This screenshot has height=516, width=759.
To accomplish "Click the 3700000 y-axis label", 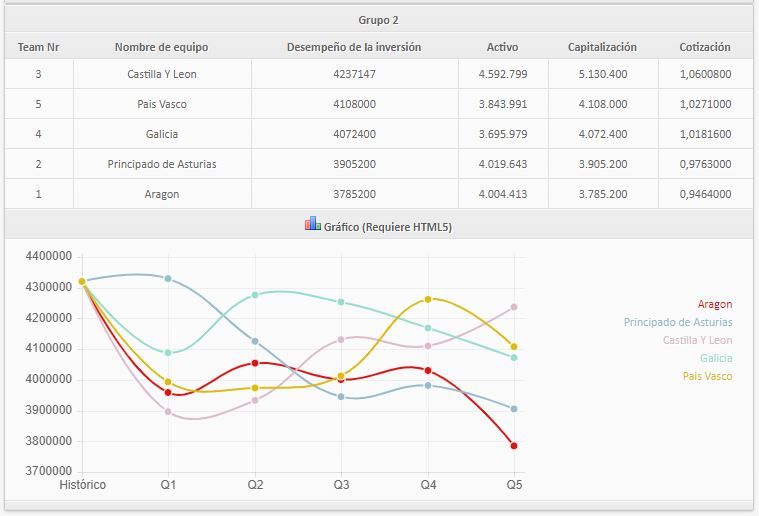I will tap(48, 471).
